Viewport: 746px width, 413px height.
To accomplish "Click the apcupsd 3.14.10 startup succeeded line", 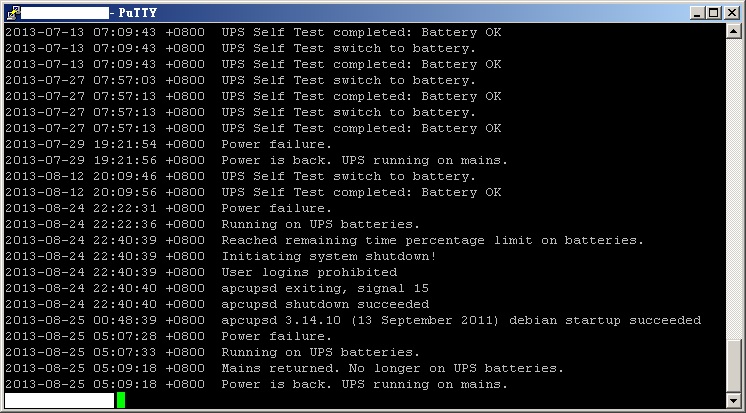I will pyautogui.click(x=461, y=320).
